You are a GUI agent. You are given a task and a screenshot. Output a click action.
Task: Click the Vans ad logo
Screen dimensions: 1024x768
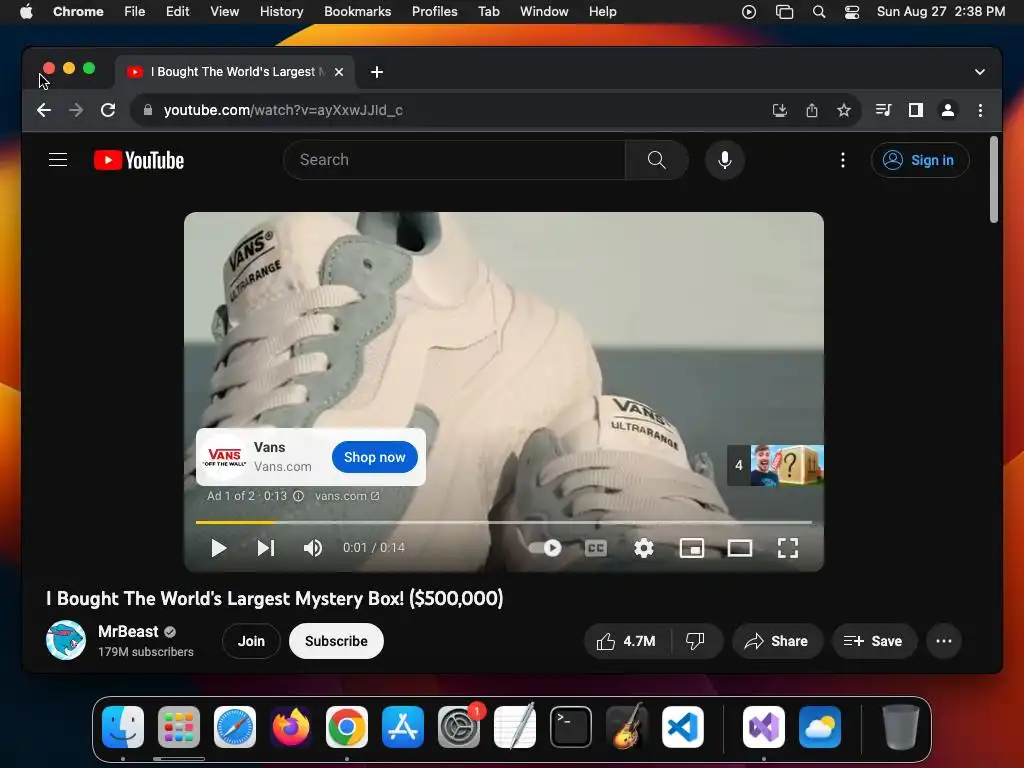[x=224, y=457]
